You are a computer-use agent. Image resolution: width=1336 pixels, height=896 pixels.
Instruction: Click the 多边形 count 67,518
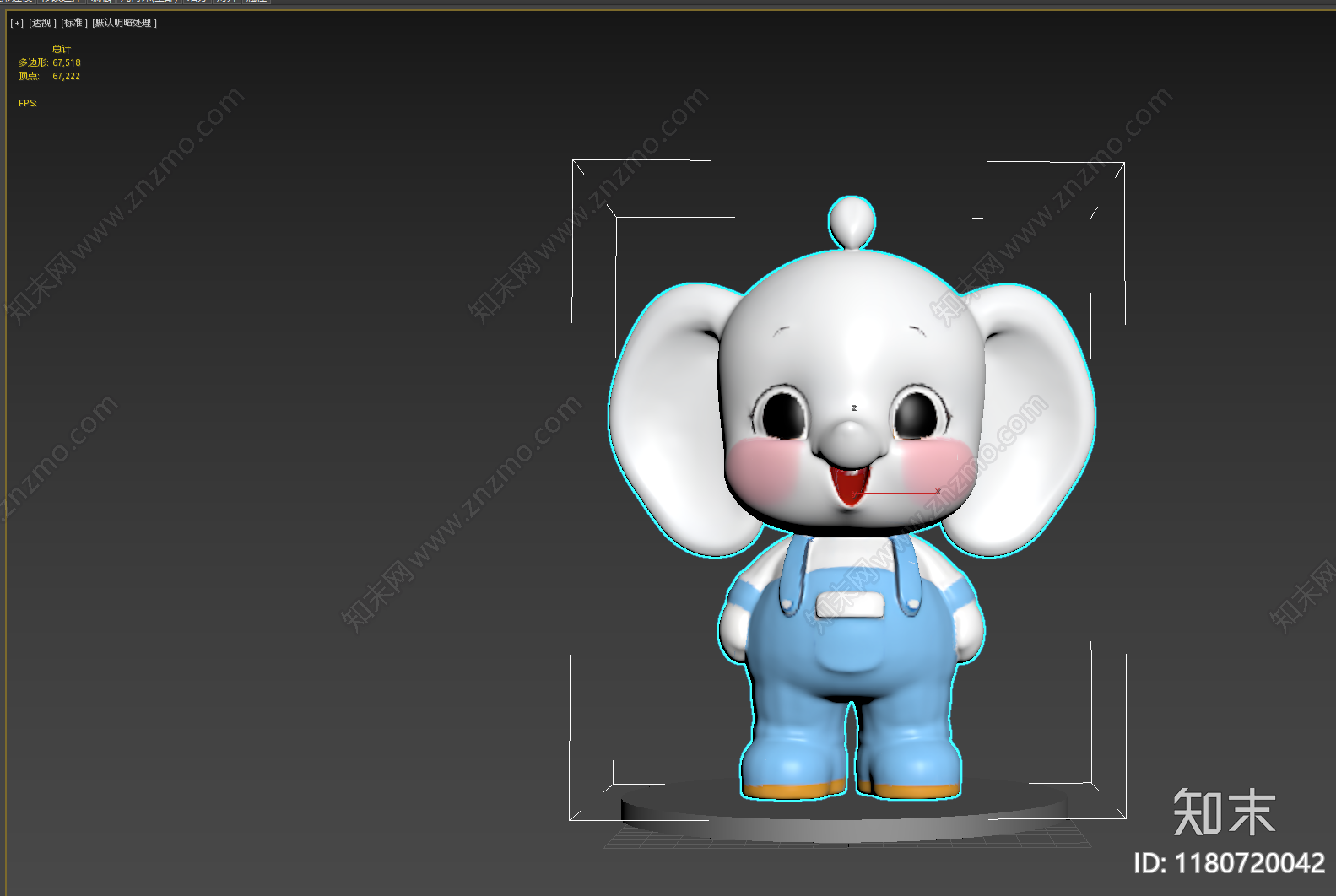tap(67, 62)
